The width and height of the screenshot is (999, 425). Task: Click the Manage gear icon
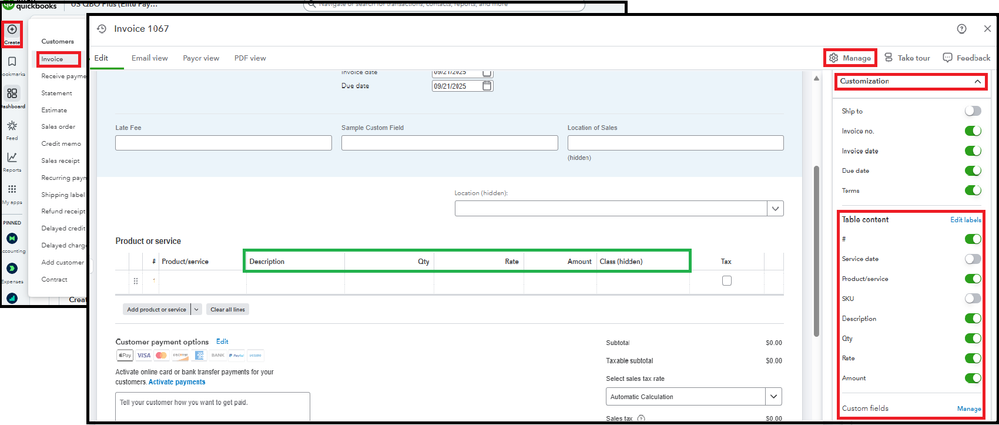(x=833, y=58)
